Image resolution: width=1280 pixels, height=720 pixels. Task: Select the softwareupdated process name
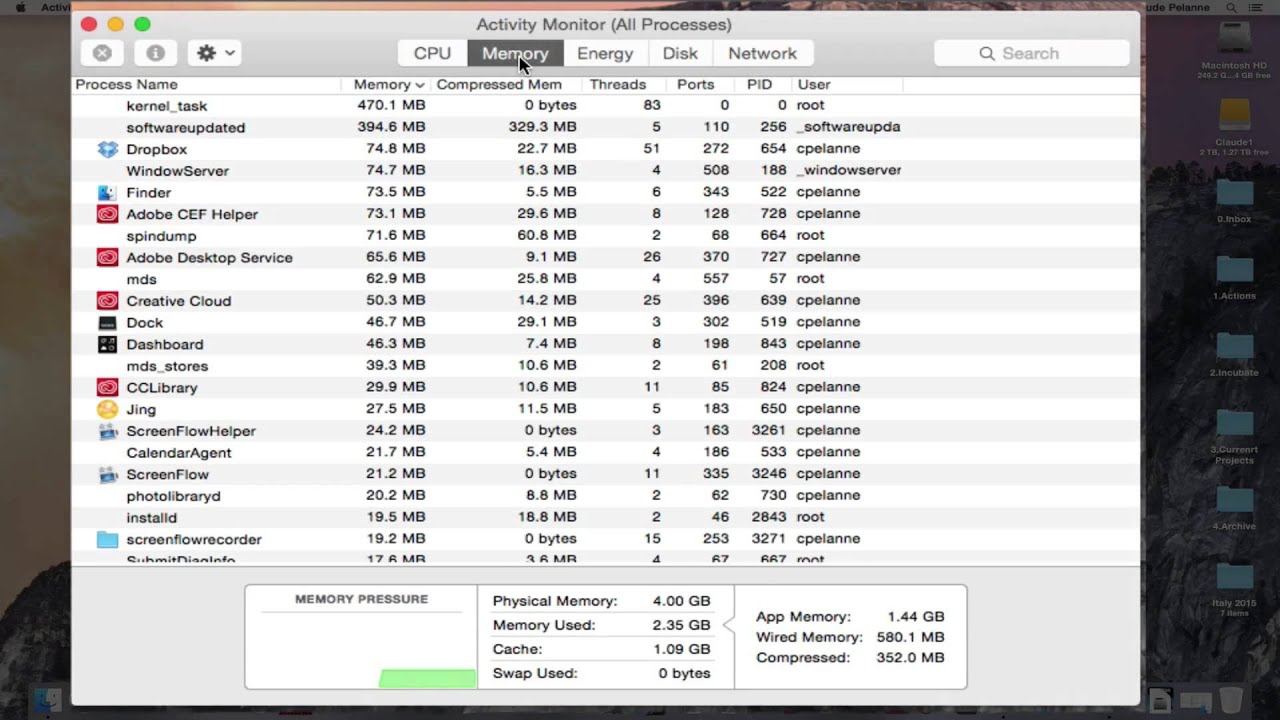pos(185,127)
